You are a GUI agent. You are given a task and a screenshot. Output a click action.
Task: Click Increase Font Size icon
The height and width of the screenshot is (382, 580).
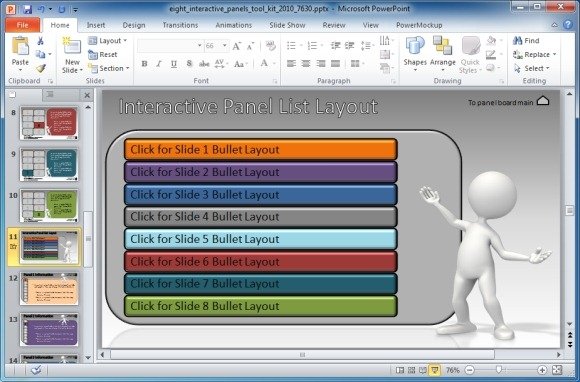[x=237, y=46]
